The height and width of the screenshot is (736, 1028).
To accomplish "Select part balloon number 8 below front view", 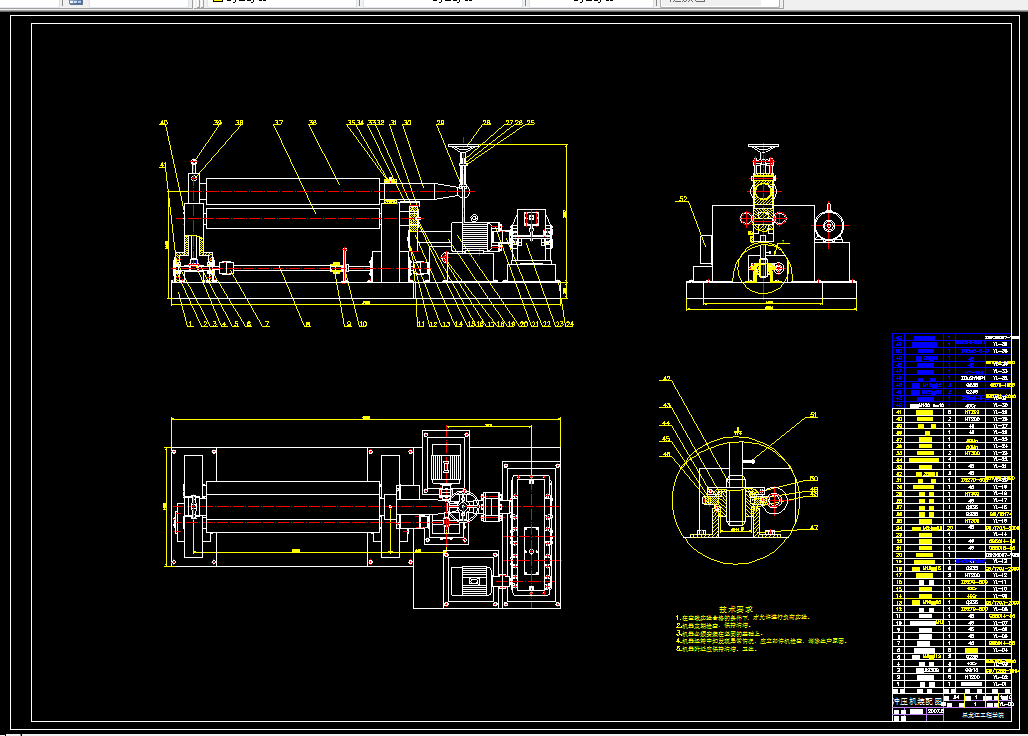I will click(307, 324).
